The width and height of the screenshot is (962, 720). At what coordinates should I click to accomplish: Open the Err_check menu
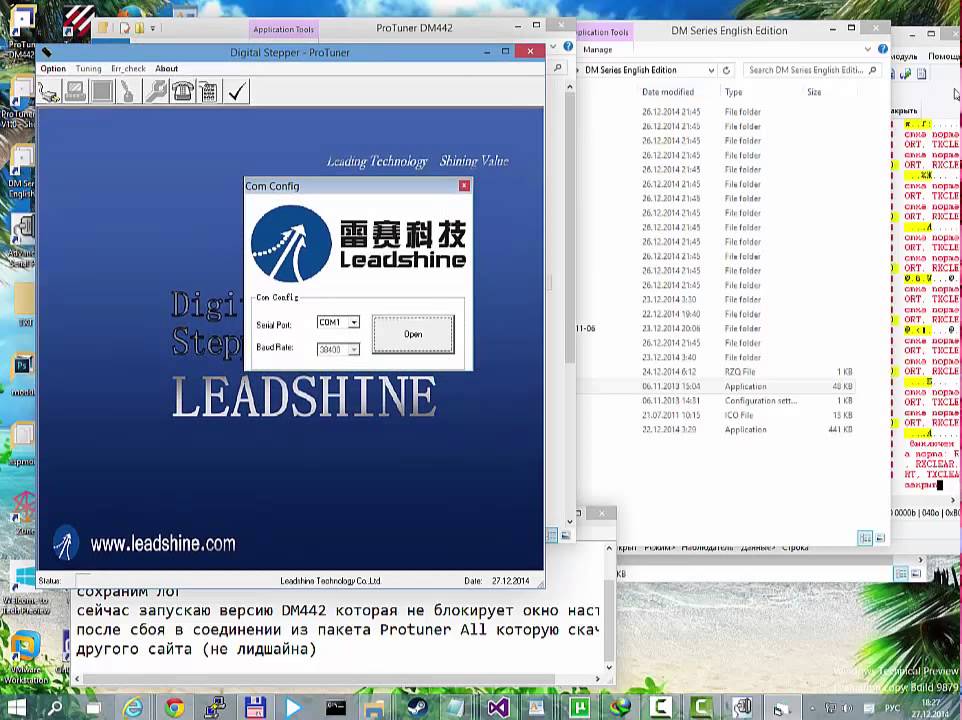pyautogui.click(x=128, y=69)
